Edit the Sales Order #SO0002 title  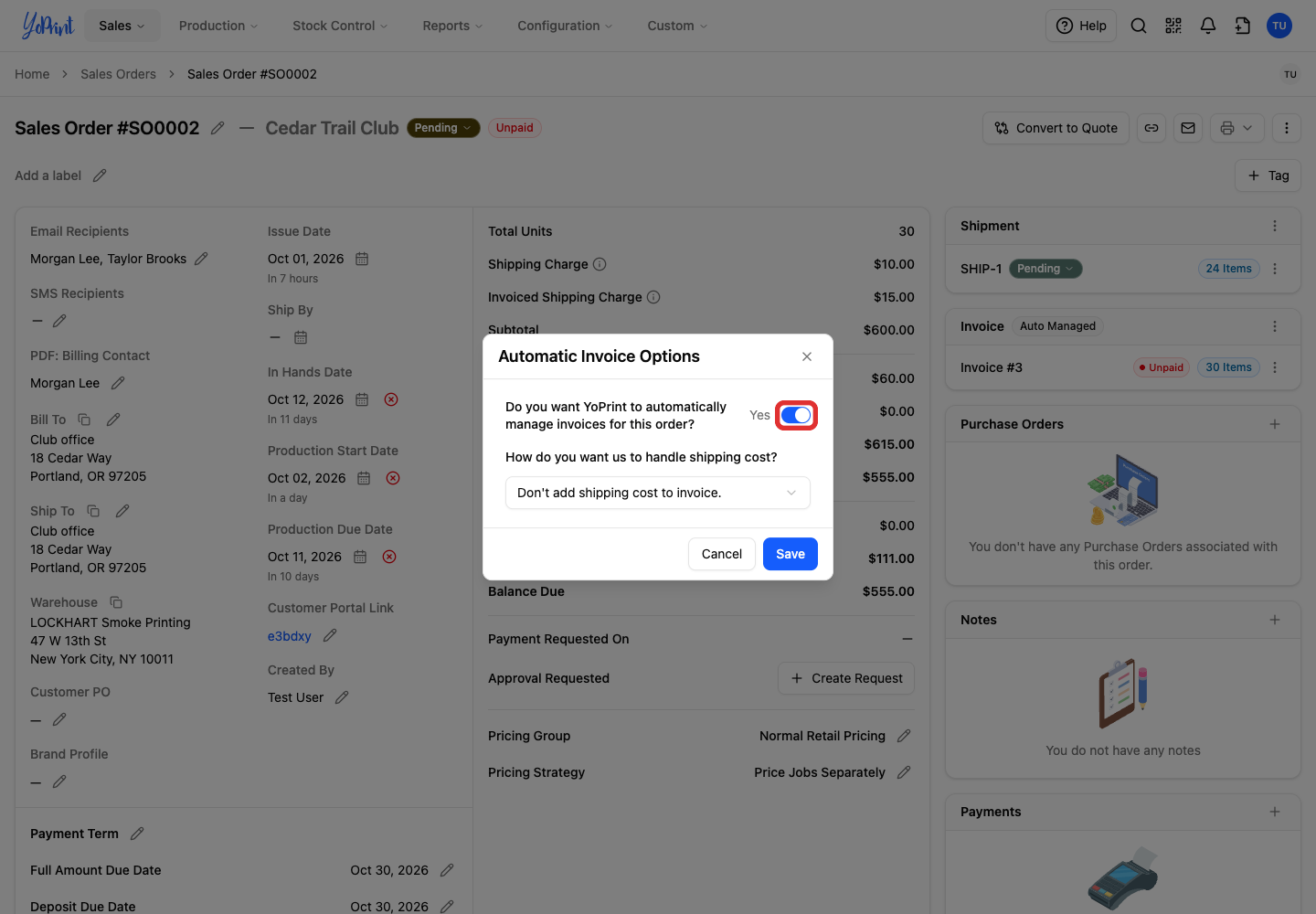click(x=218, y=128)
